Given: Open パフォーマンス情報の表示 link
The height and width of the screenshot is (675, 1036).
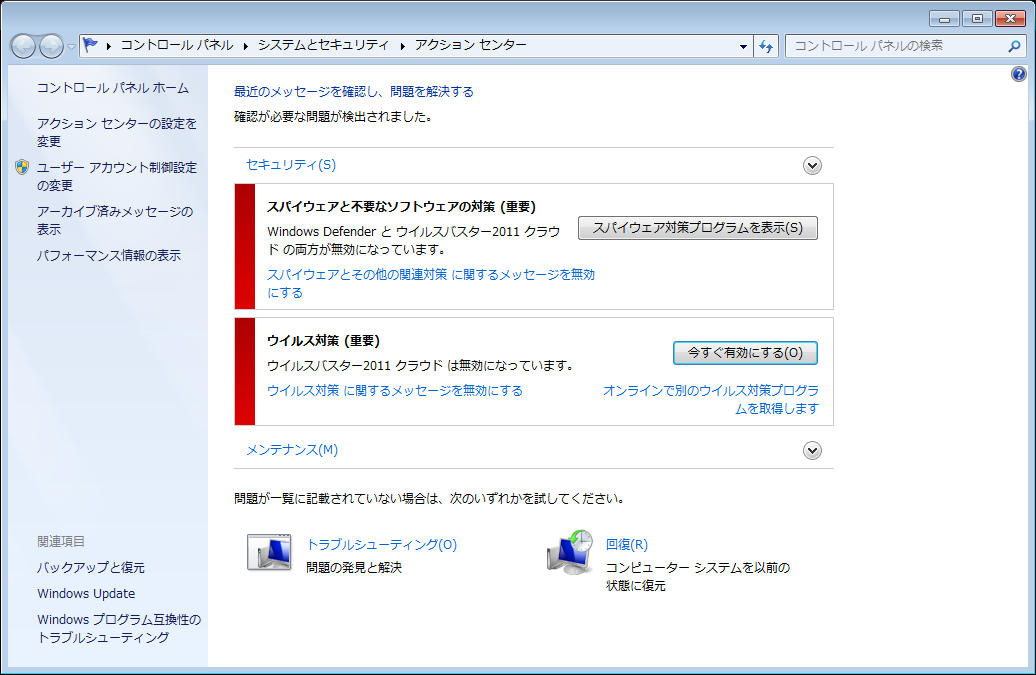Looking at the screenshot, I should 108,255.
